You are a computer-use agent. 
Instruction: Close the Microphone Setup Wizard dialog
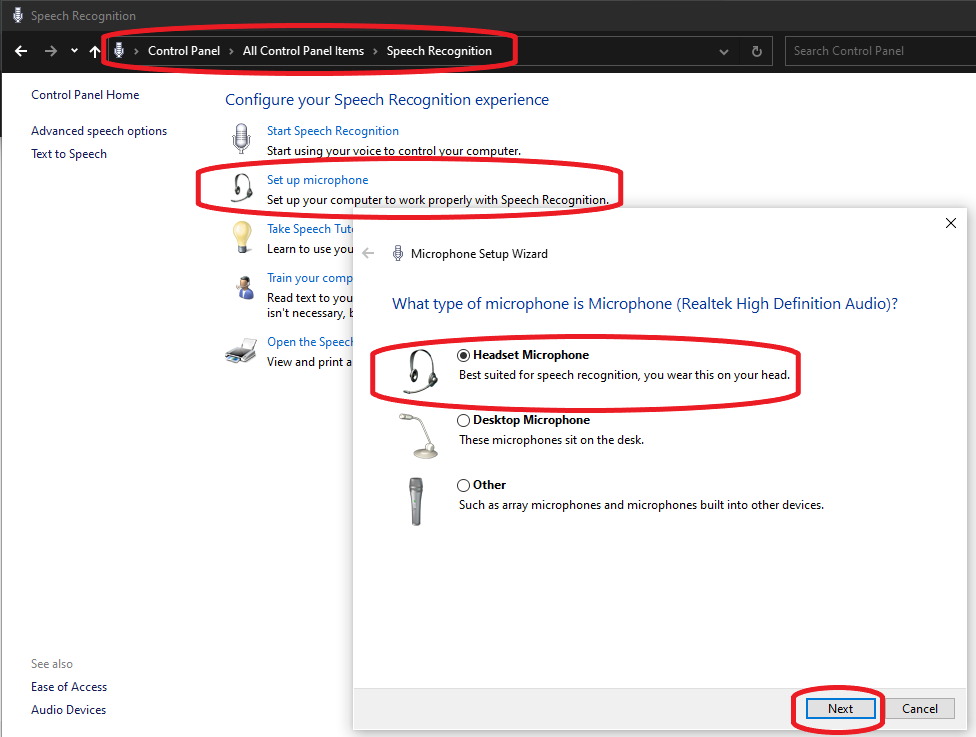(x=950, y=223)
